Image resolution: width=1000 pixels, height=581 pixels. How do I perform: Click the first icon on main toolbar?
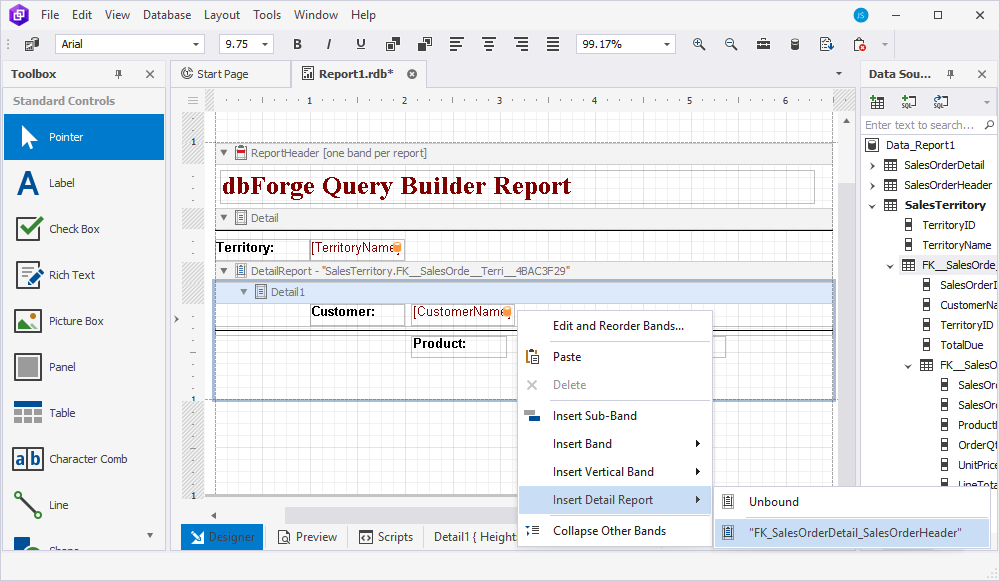[31, 44]
